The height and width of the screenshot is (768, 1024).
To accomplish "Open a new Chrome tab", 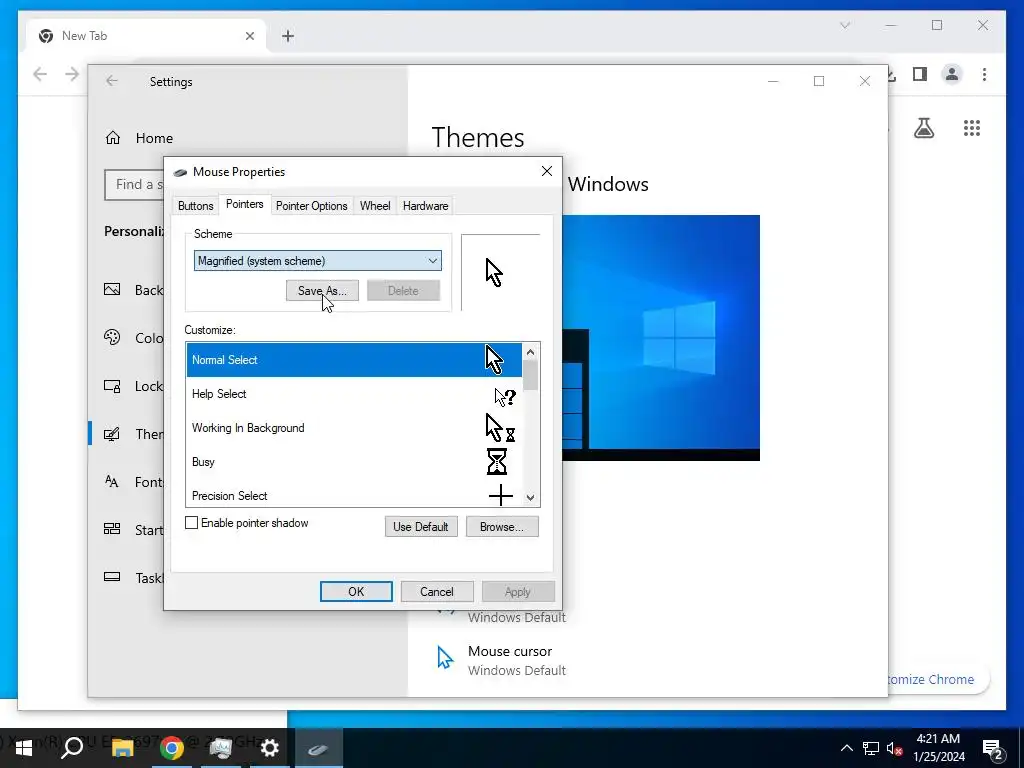I will coord(288,36).
